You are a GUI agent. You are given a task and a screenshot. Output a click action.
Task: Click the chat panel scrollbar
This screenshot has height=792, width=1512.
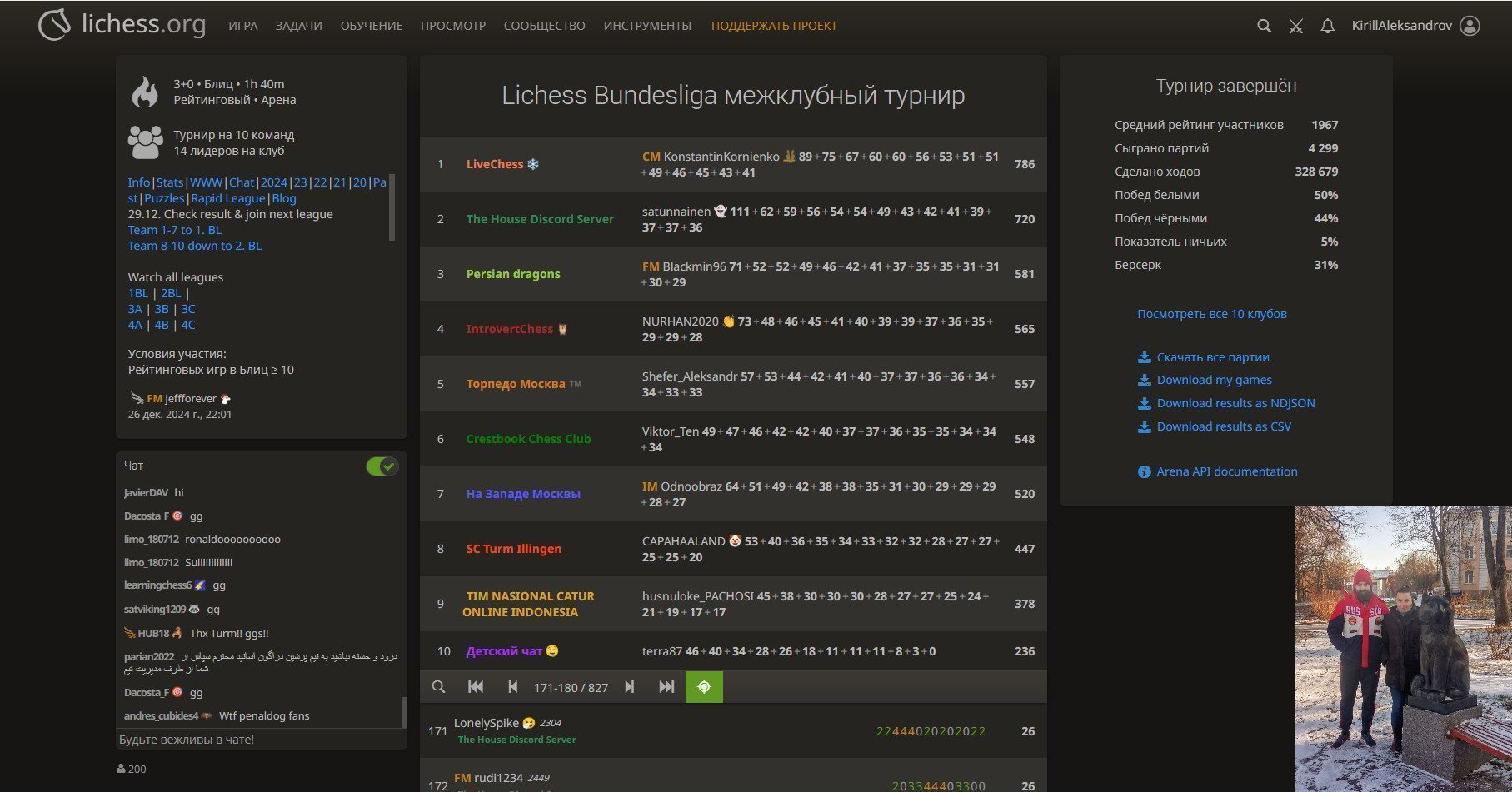404,712
